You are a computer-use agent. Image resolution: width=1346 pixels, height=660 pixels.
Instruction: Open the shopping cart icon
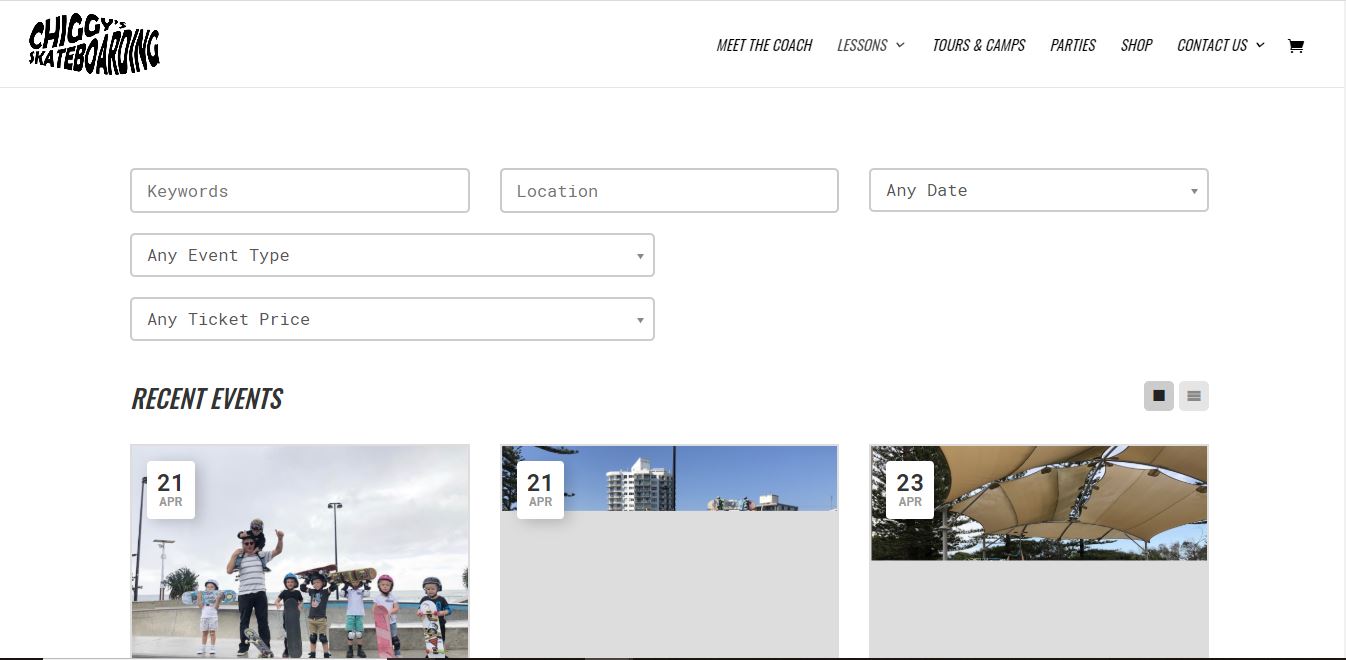1295,46
